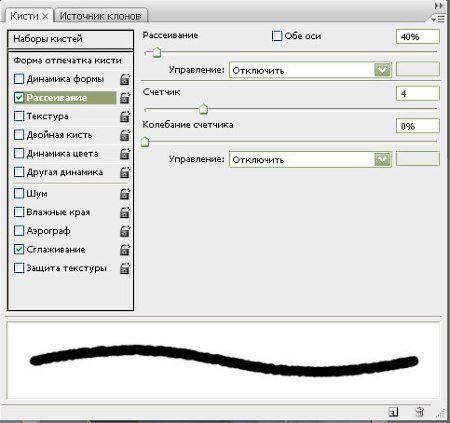
Task: Toggle lock icon for Рассеивание row
Action: (125, 98)
